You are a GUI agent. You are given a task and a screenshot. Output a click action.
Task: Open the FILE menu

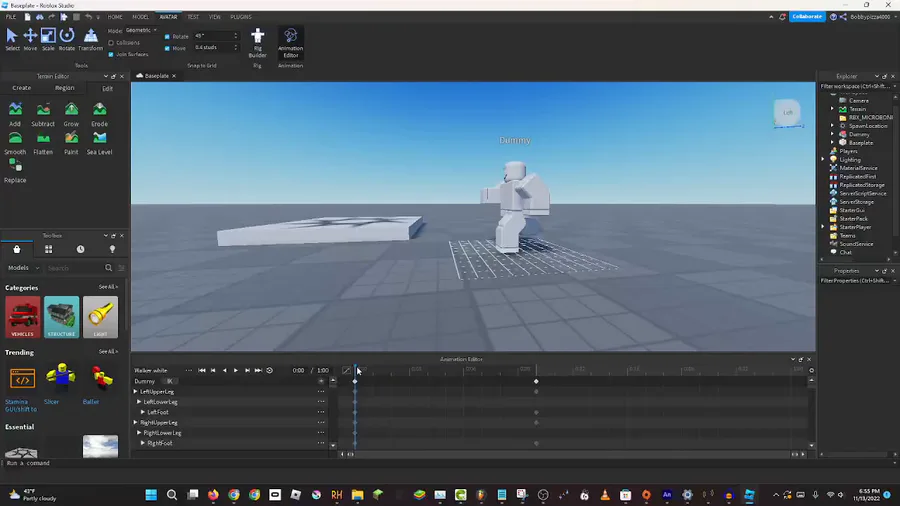click(11, 17)
